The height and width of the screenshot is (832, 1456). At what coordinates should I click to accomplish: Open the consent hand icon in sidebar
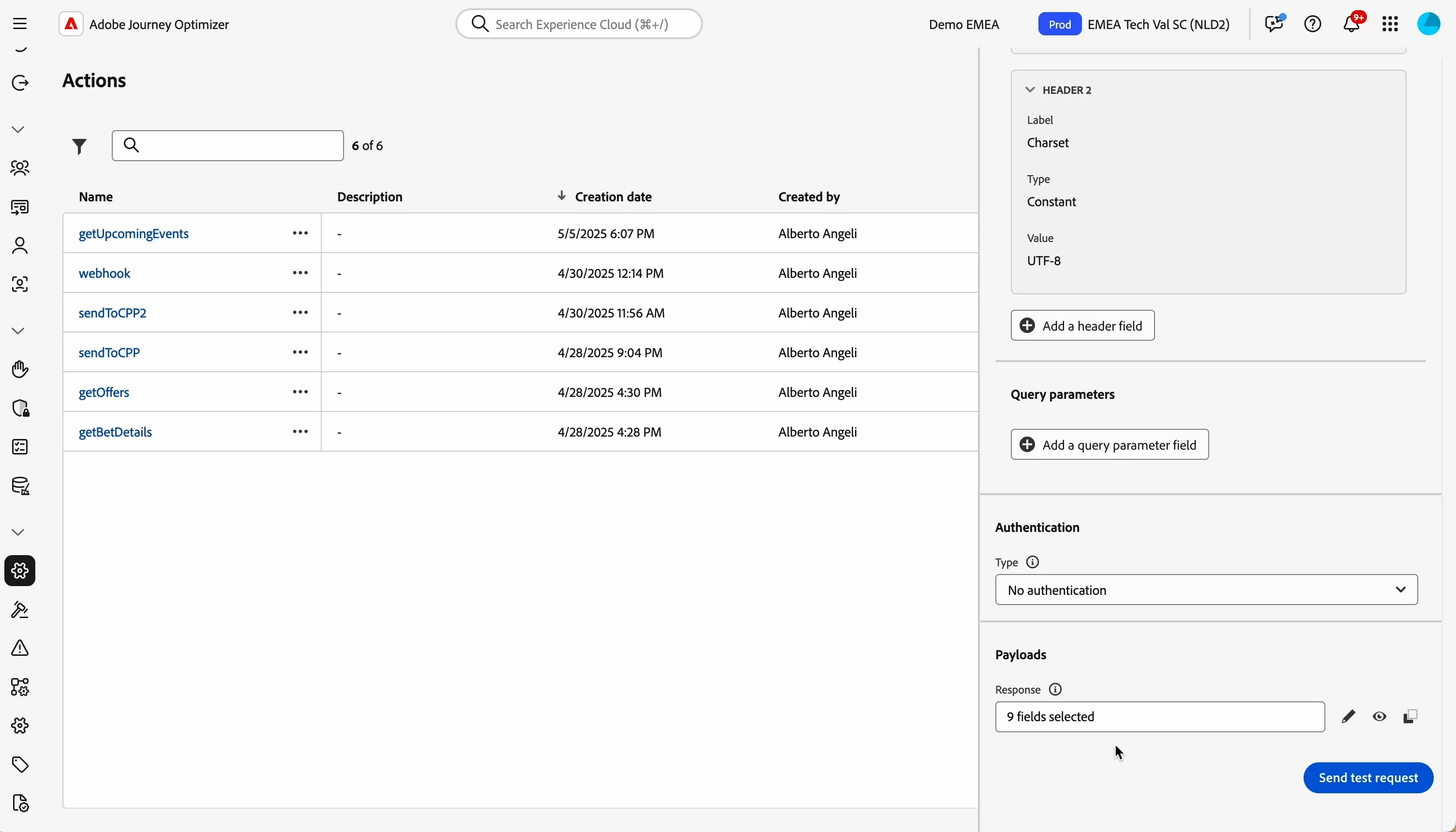[x=20, y=369]
